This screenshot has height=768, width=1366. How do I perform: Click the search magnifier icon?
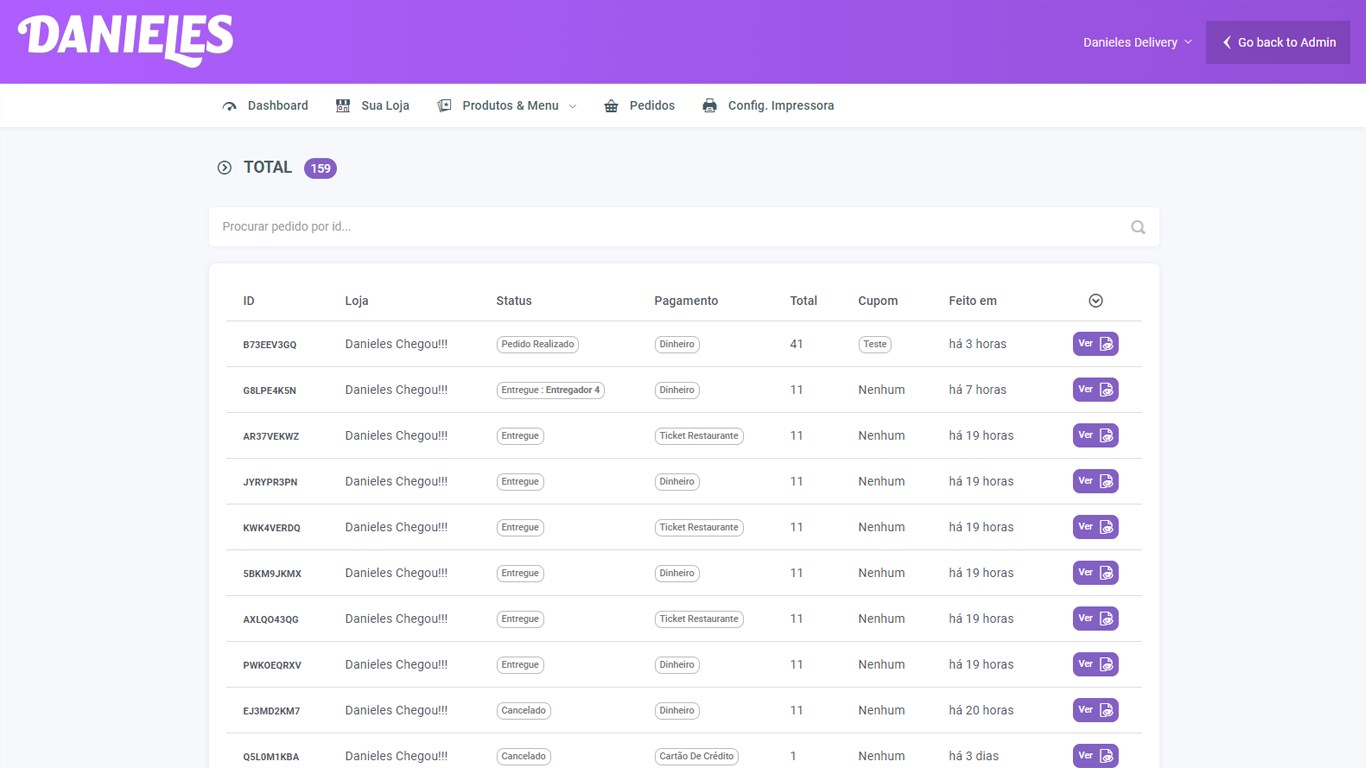click(x=1138, y=227)
